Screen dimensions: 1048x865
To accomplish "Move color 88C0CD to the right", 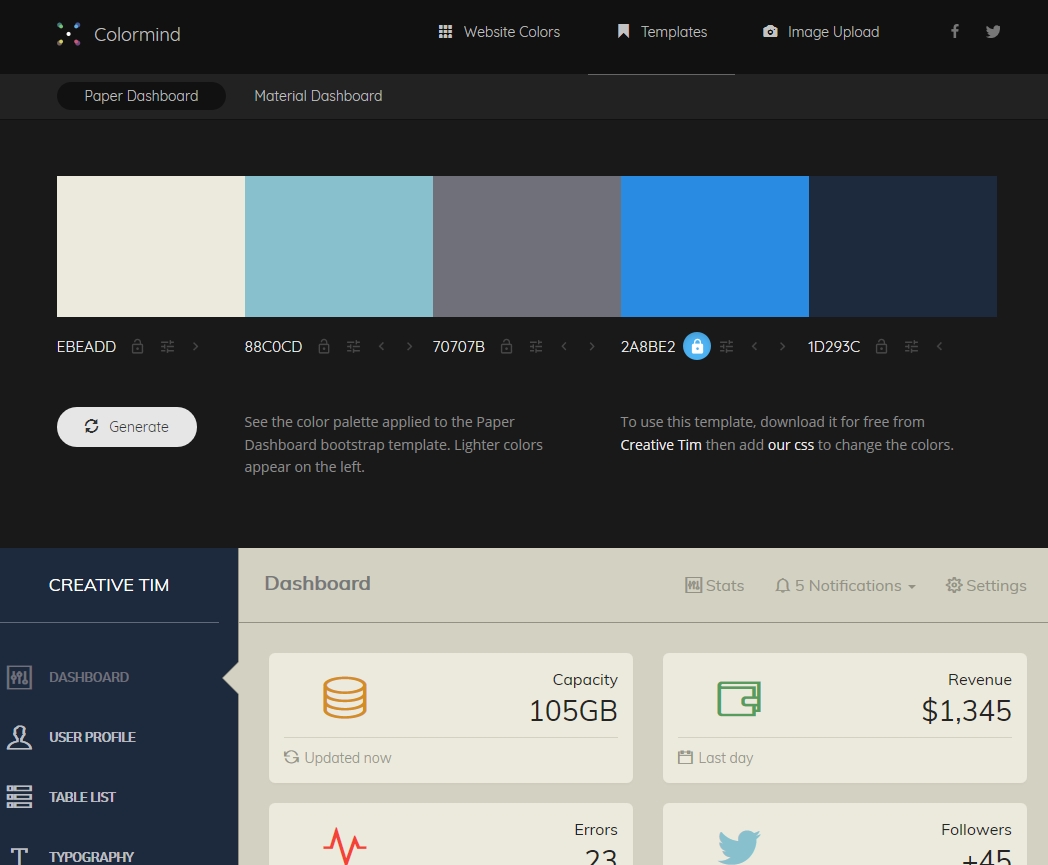I will point(409,347).
